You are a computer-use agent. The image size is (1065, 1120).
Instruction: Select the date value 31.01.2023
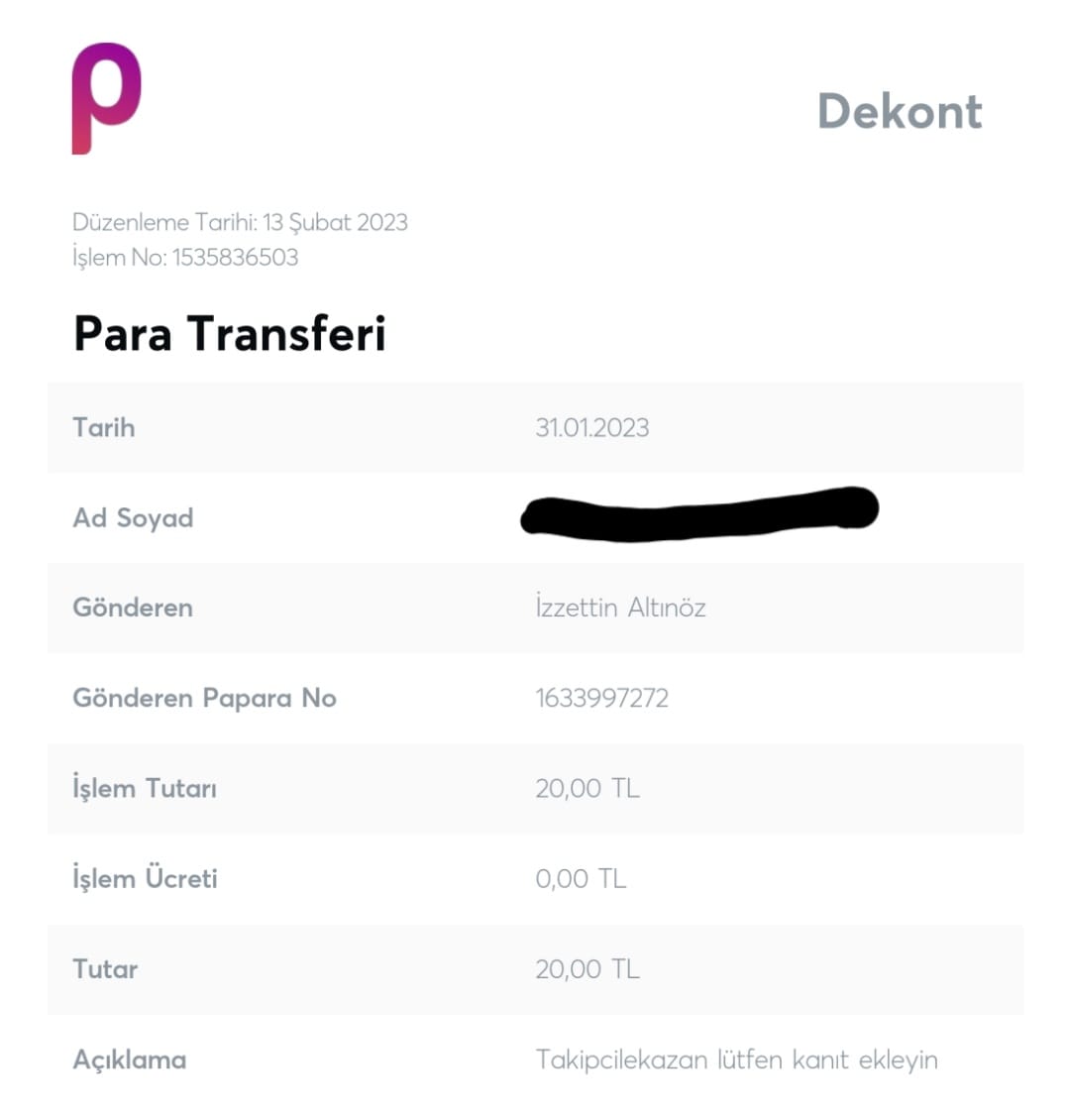click(x=591, y=428)
